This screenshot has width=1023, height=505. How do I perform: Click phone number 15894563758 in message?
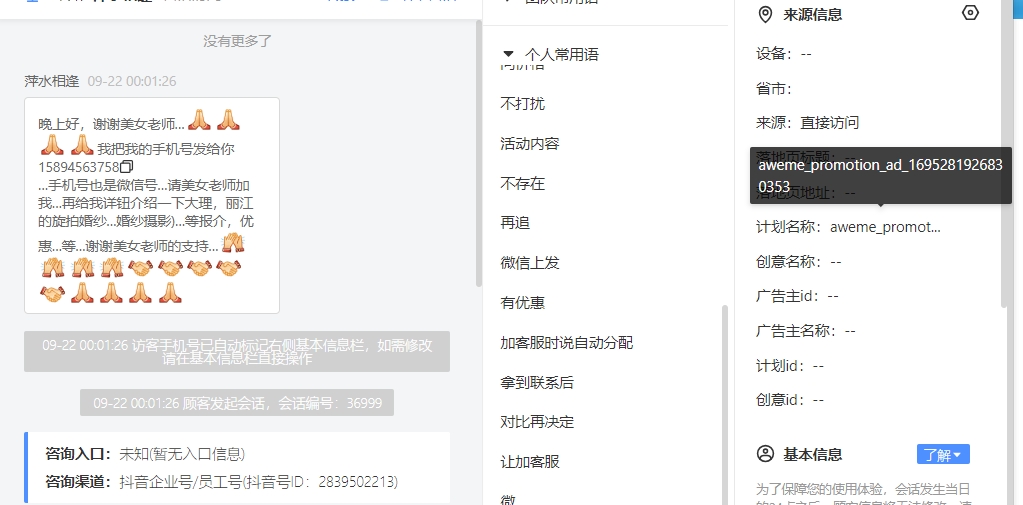[x=79, y=167]
